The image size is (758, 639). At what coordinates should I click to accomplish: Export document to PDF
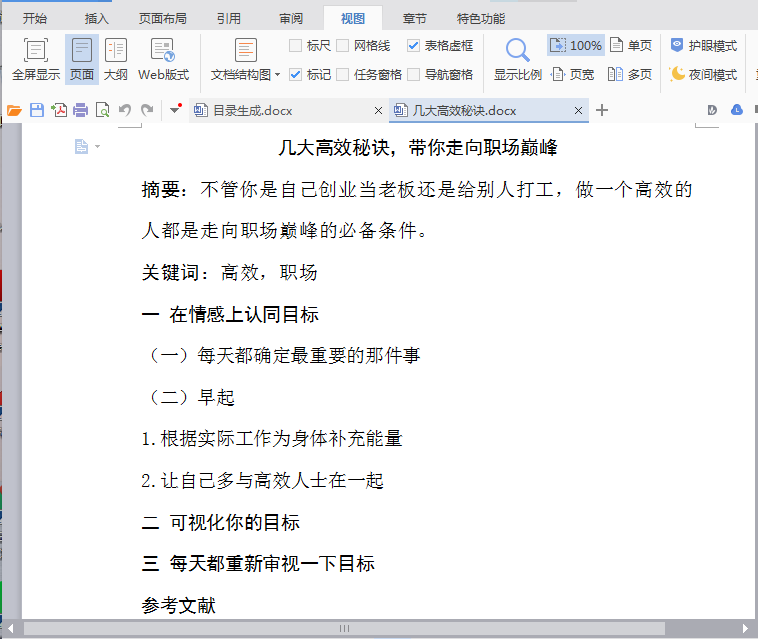coord(59,110)
